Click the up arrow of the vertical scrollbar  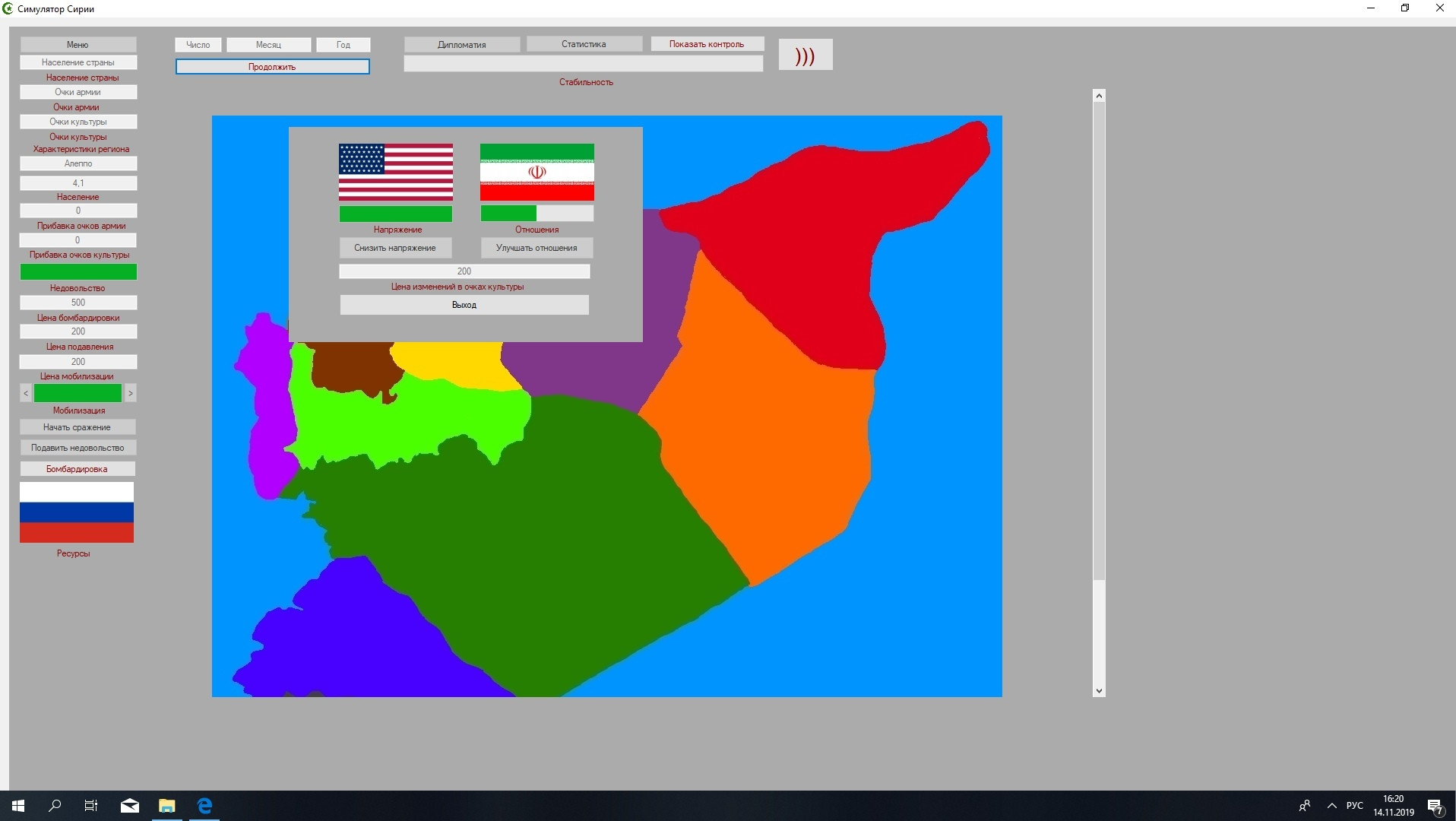point(1099,96)
